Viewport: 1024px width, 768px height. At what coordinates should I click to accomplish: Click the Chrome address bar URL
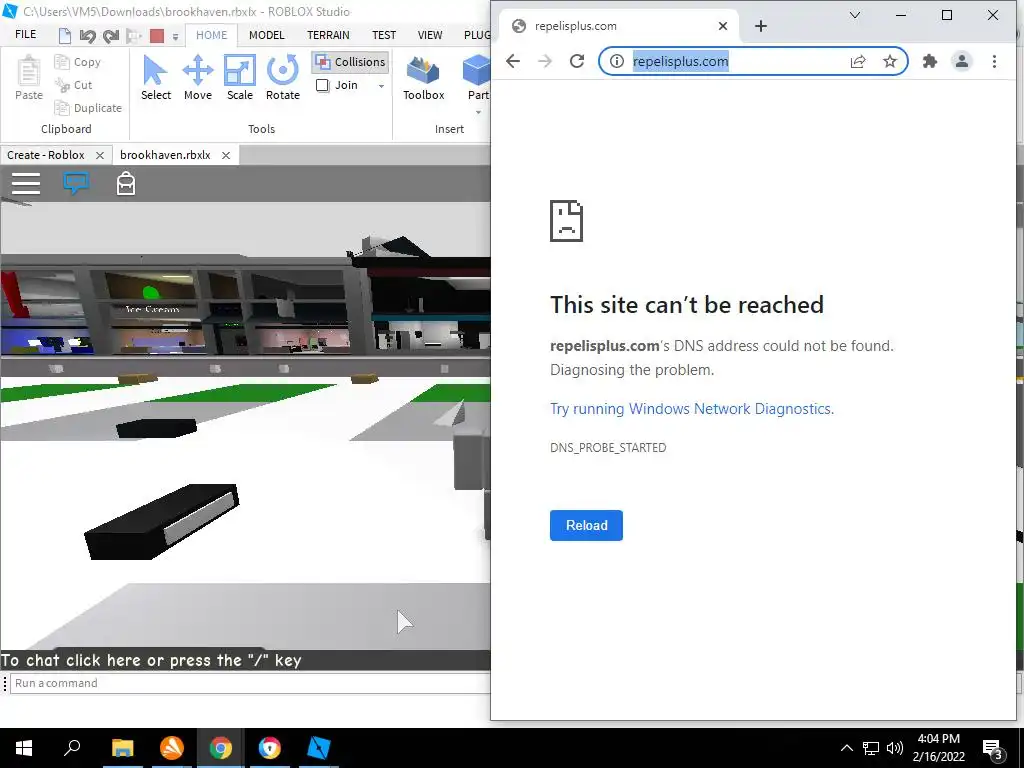point(680,61)
